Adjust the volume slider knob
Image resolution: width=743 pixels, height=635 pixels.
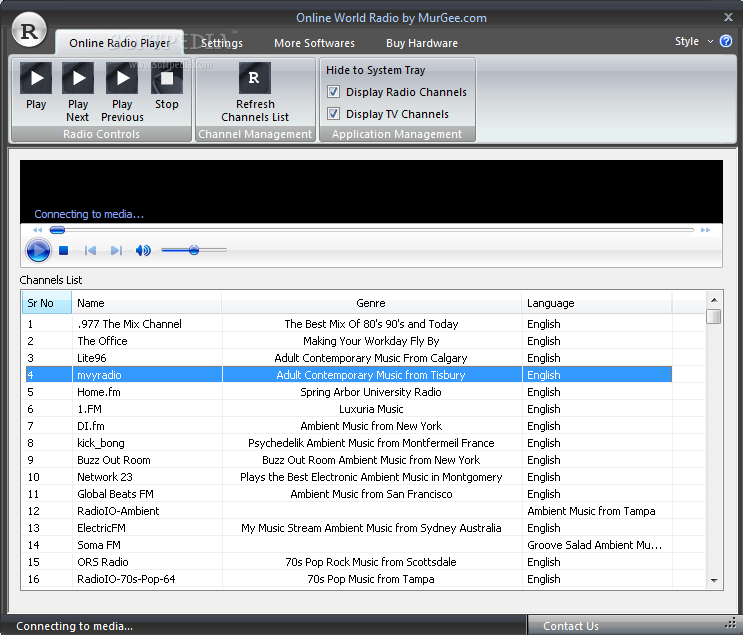194,250
